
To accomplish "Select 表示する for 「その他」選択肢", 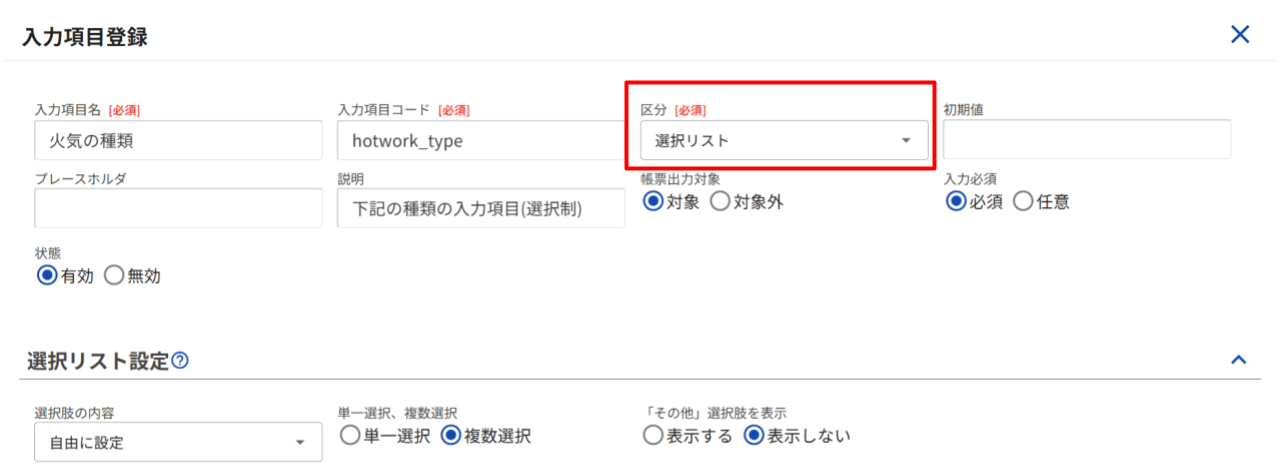I will (x=654, y=436).
